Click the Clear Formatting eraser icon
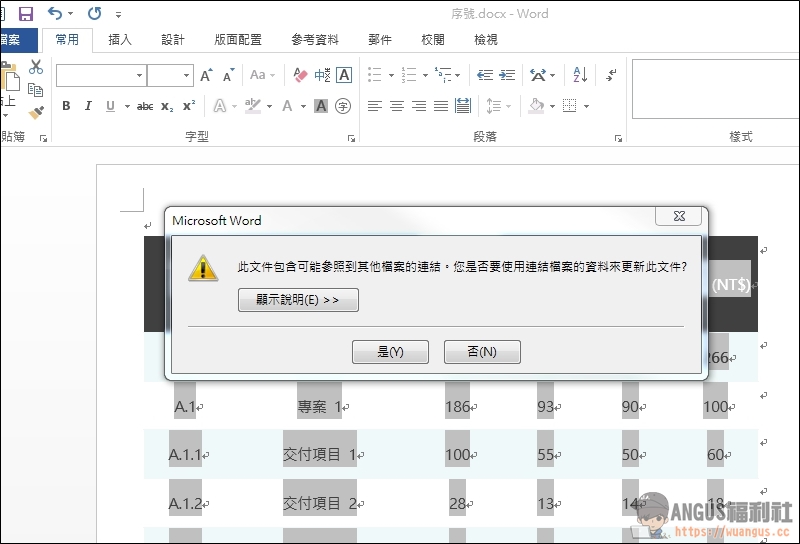The width and height of the screenshot is (800, 544). click(300, 75)
